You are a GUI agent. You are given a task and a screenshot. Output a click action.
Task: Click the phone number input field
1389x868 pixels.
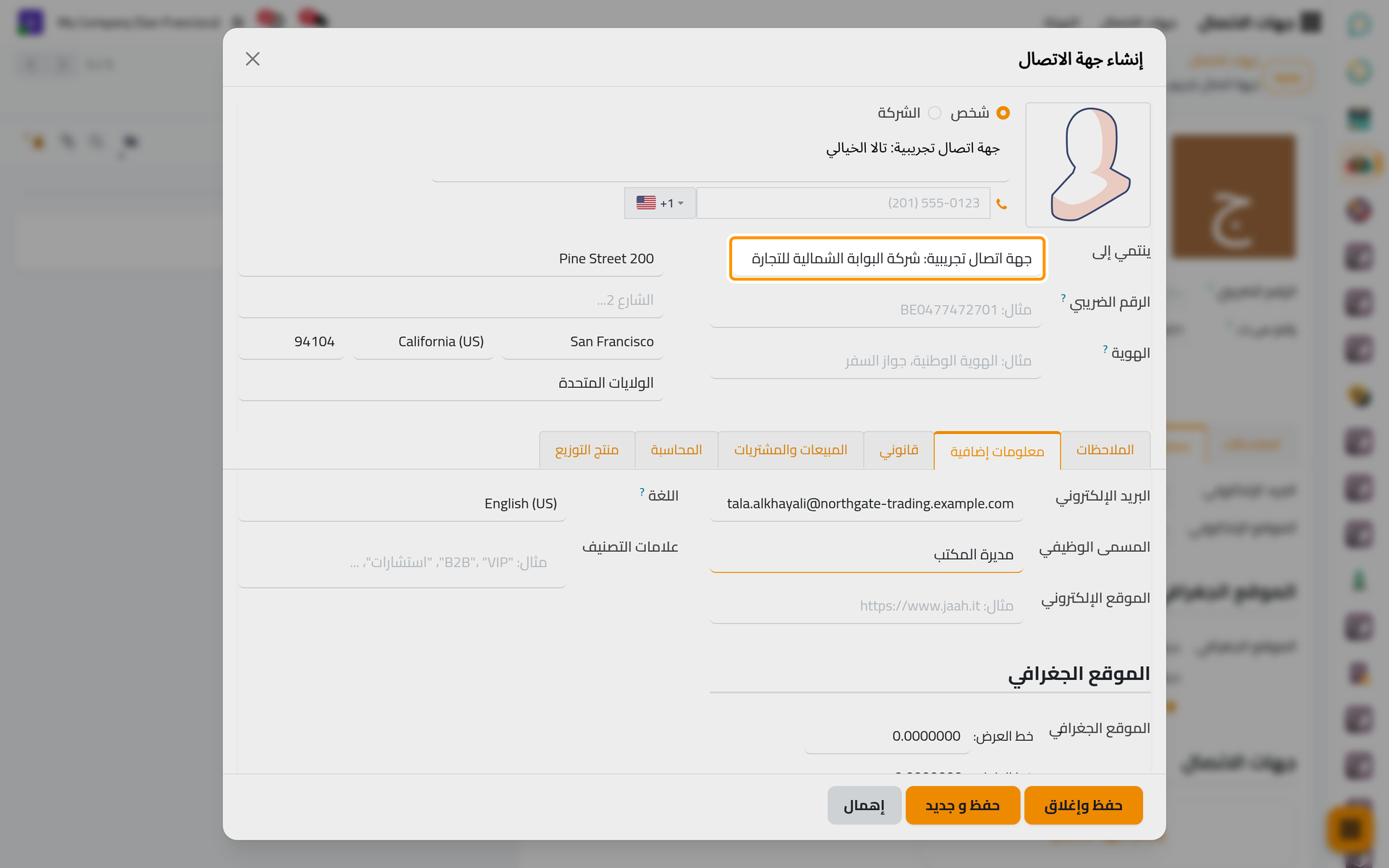click(843, 203)
